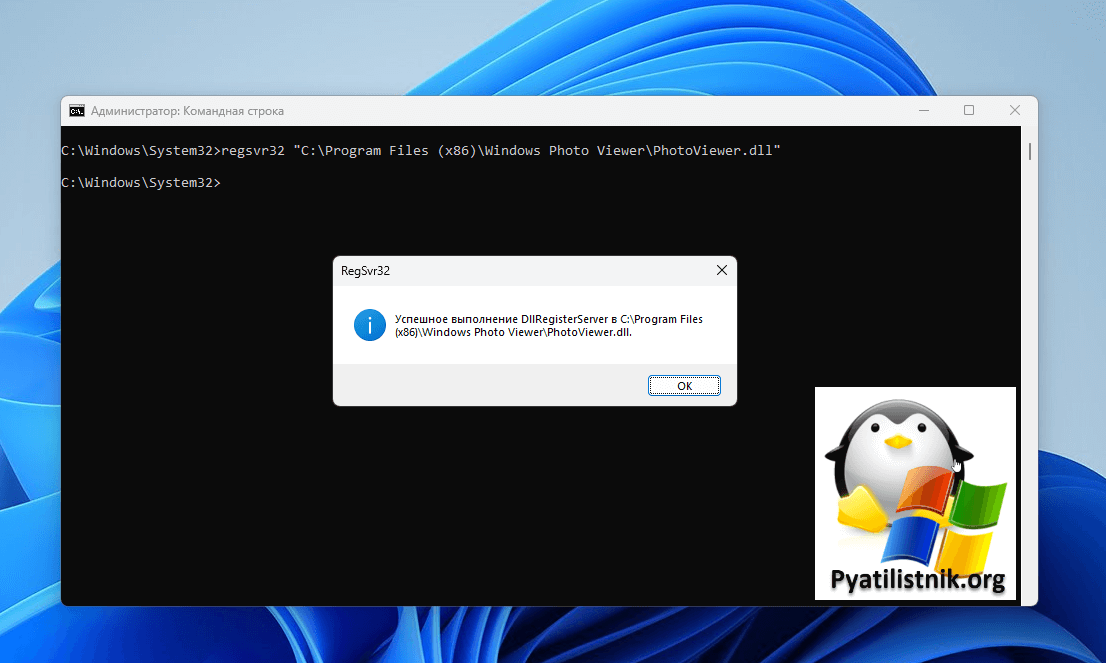Viewport: 1106px width, 663px height.
Task: Click the blue information icon in dialog
Action: click(370, 325)
